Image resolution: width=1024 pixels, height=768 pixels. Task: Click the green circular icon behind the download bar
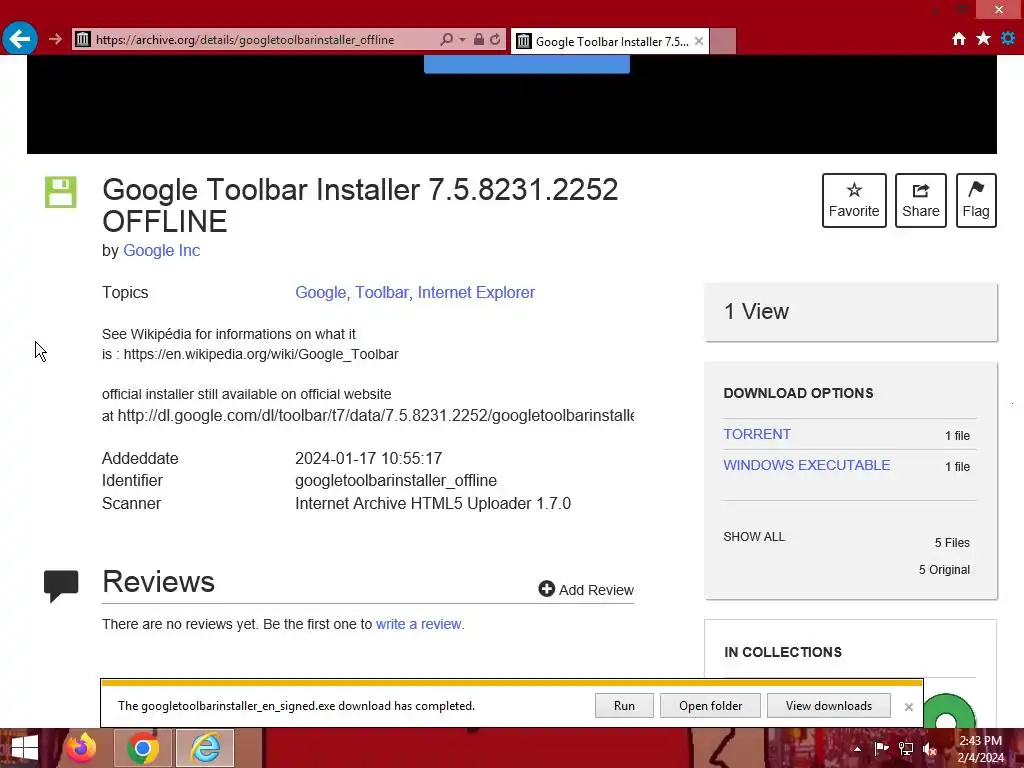[x=950, y=712]
